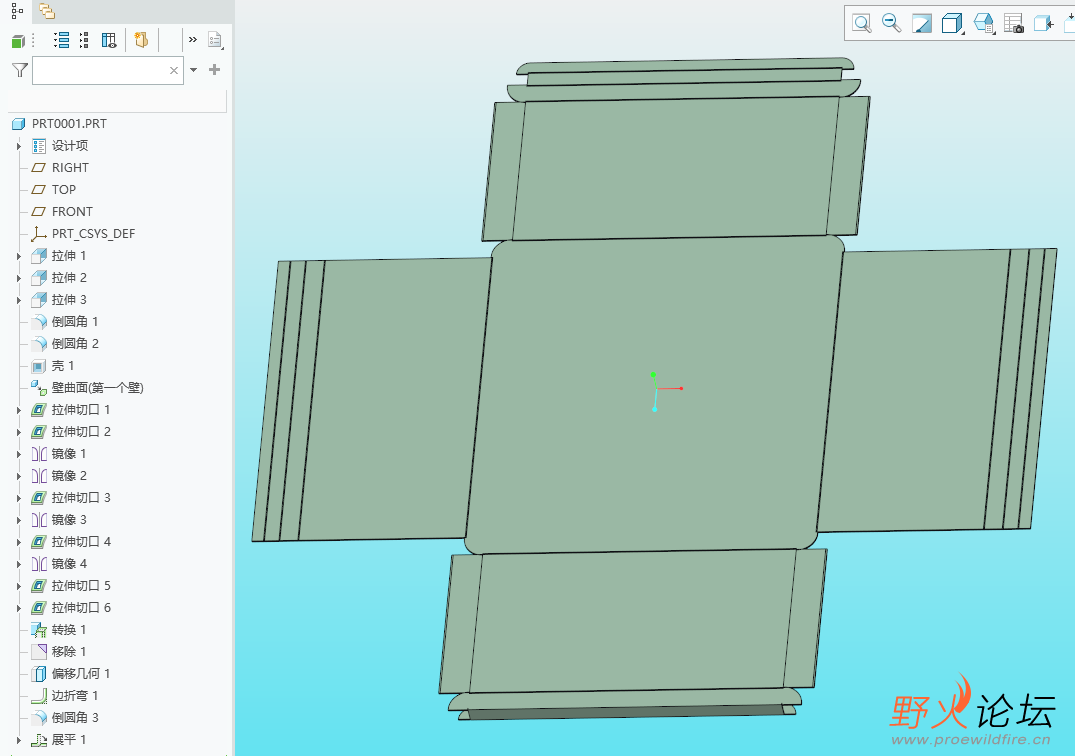The image size is (1075, 756).
Task: Expand the 拉伸切口 1 feature
Action: click(x=19, y=410)
